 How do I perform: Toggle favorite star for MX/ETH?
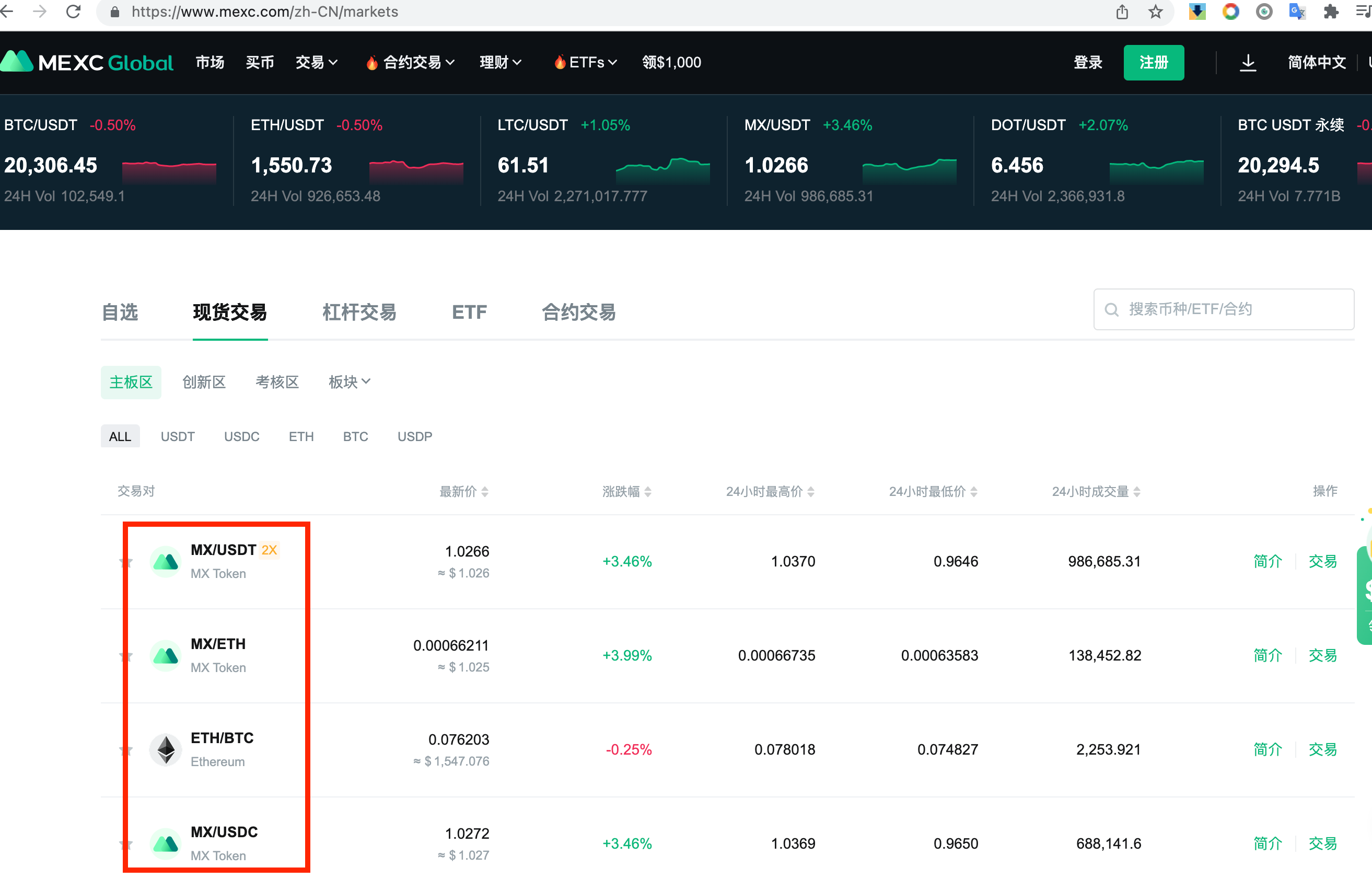(125, 656)
